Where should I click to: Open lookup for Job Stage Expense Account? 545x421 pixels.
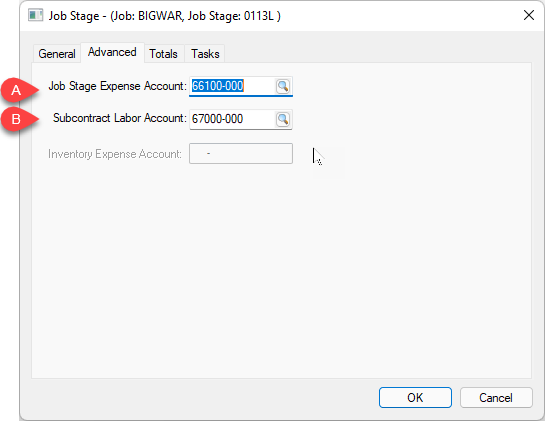tap(283, 86)
